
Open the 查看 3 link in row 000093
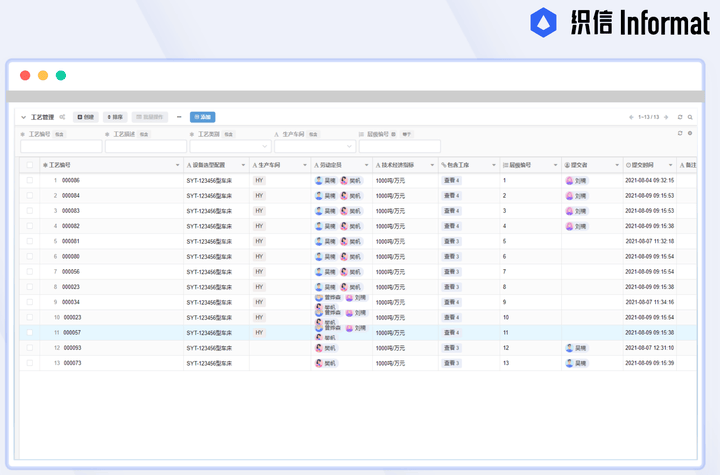coord(451,348)
